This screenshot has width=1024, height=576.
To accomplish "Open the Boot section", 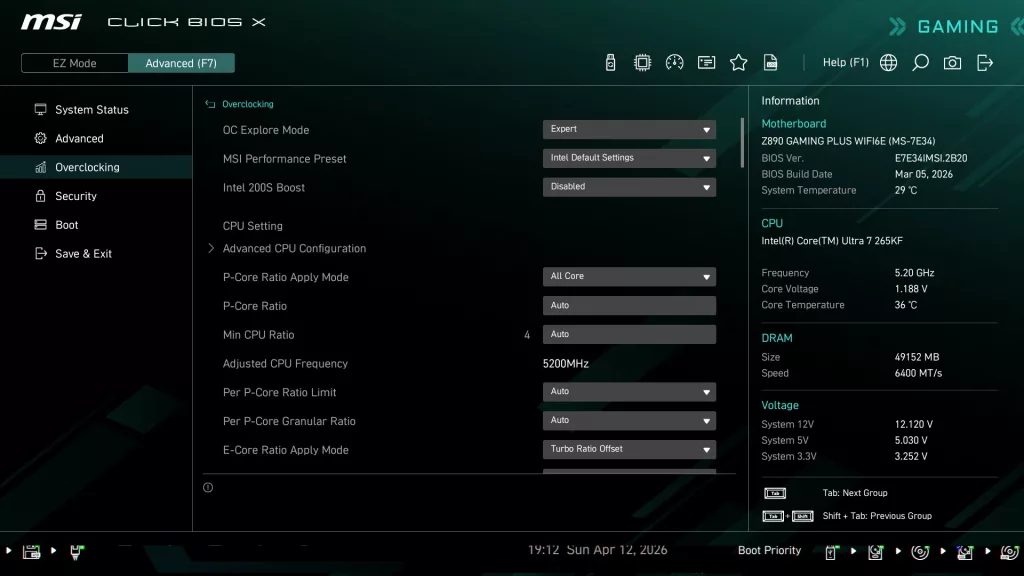I will pyautogui.click(x=96, y=225).
